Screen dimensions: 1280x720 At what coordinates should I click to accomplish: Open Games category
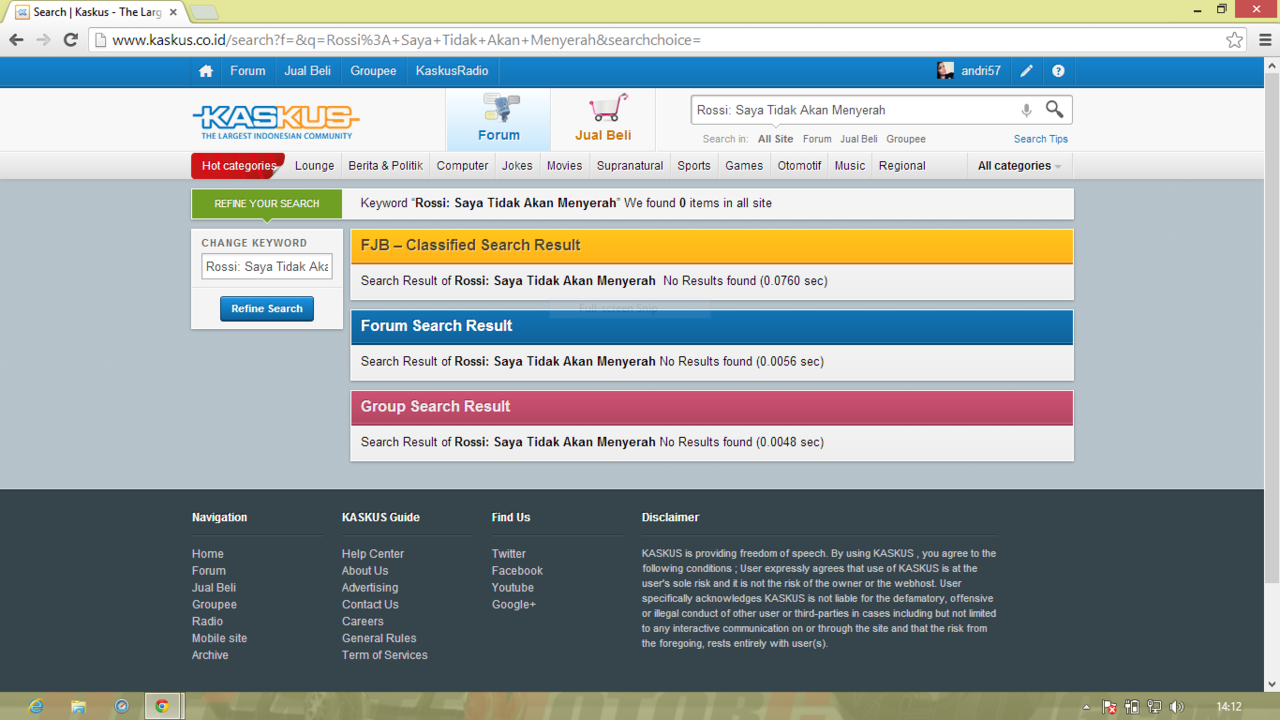pos(744,166)
